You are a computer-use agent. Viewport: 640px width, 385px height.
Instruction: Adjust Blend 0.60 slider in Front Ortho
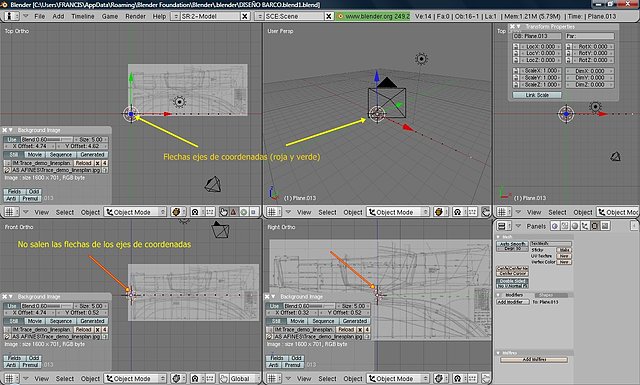tap(47, 306)
